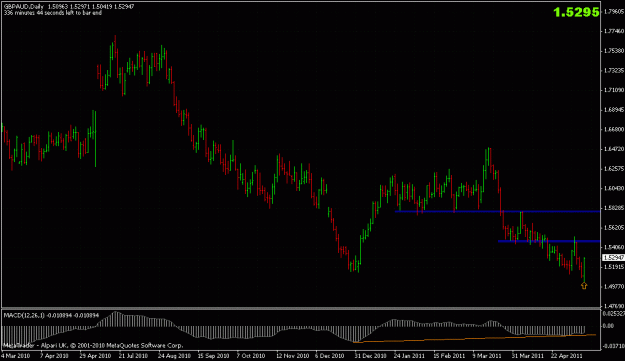This screenshot has width=625, height=361.
Task: Select the orange trendline in the MACD window
Action: 474,338
